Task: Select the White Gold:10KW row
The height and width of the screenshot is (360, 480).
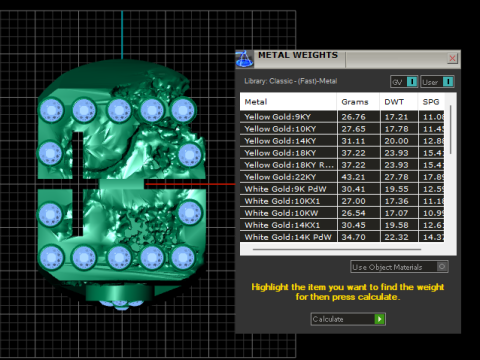Action: [x=342, y=213]
